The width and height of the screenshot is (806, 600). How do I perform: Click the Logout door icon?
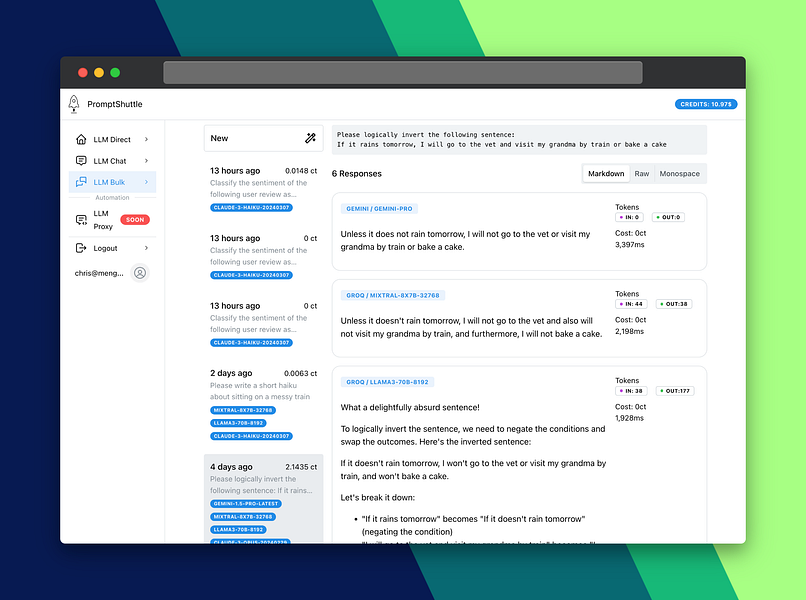(x=81, y=248)
